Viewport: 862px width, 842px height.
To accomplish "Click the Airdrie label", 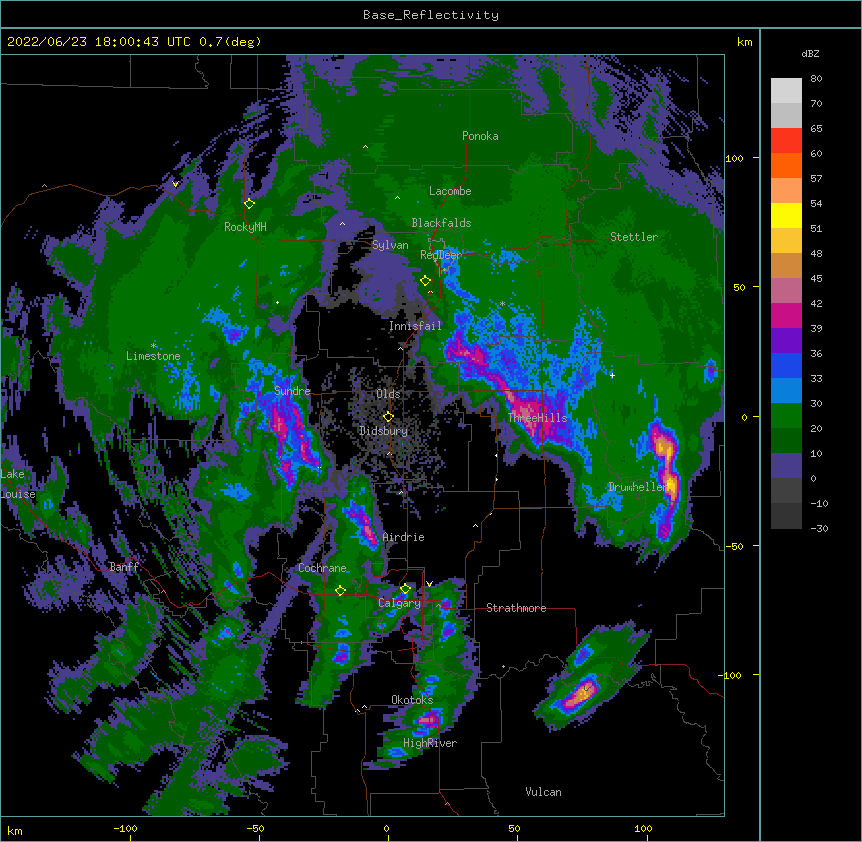I will (404, 537).
